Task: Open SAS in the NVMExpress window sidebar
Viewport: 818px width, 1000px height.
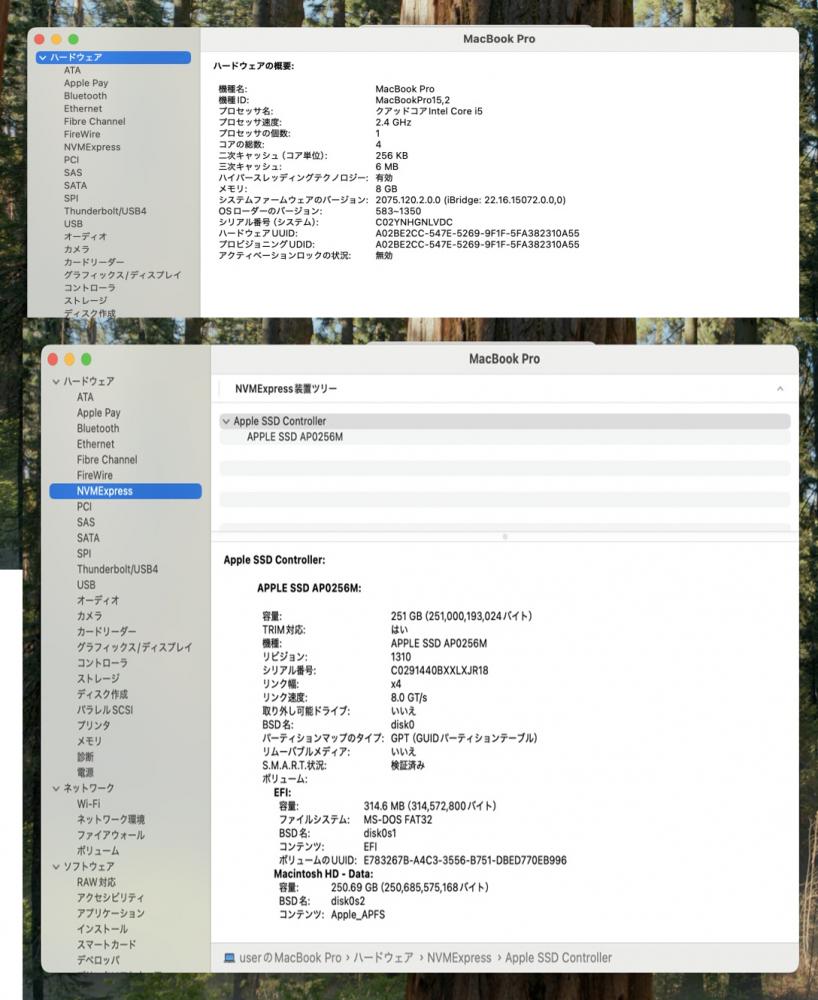Action: [x=85, y=522]
